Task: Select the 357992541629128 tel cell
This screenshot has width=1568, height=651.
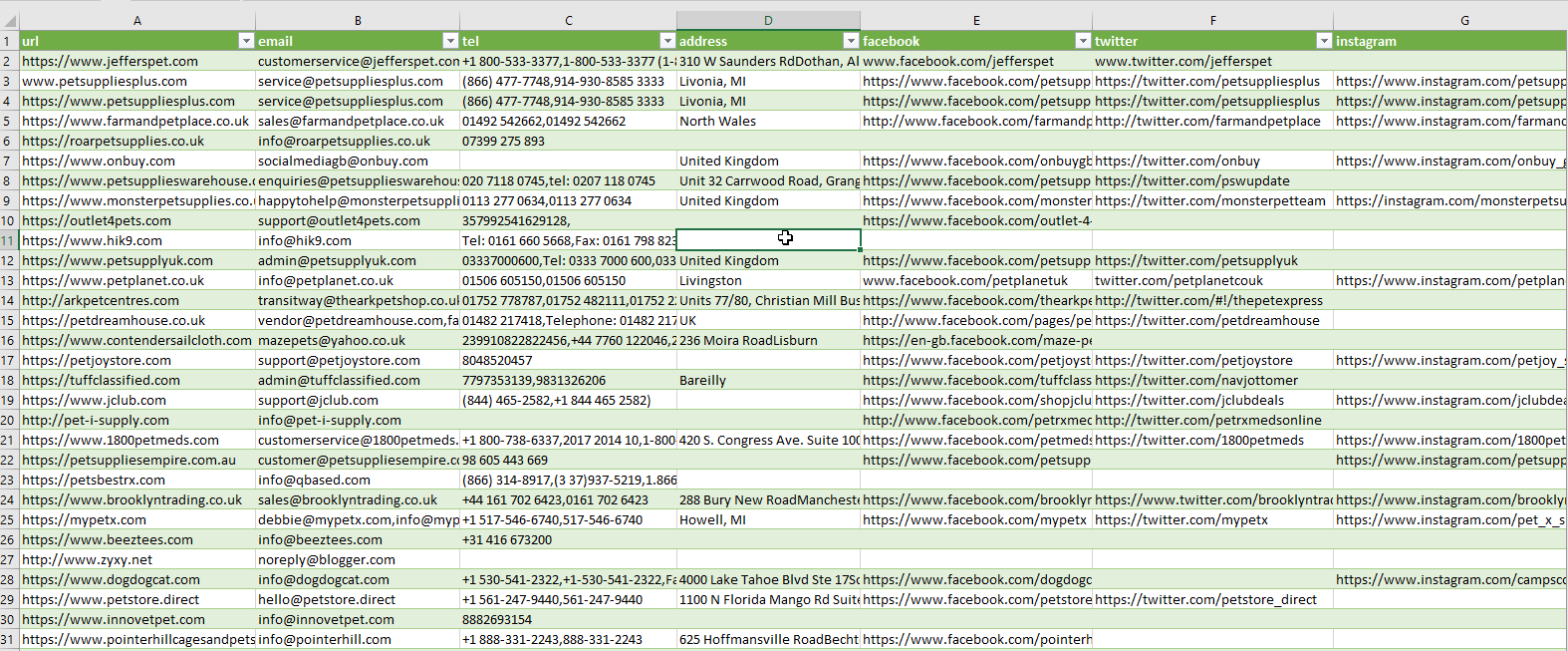Action: (568, 220)
